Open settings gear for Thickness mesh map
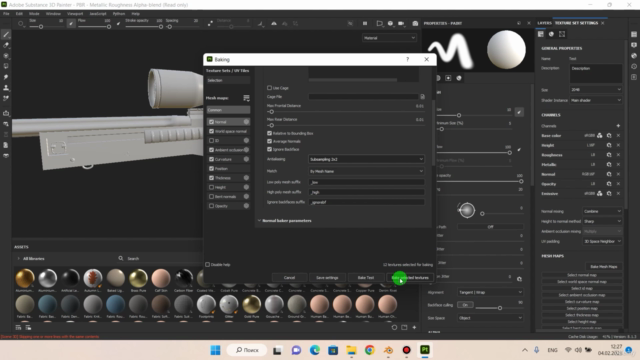This screenshot has height=360, width=640. click(246, 178)
